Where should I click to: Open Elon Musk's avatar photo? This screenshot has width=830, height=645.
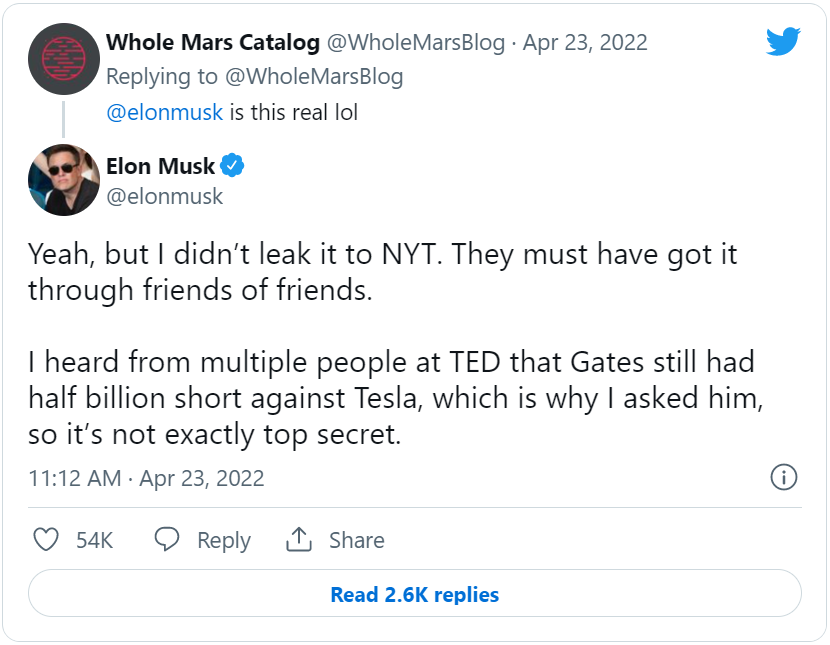tap(63, 180)
